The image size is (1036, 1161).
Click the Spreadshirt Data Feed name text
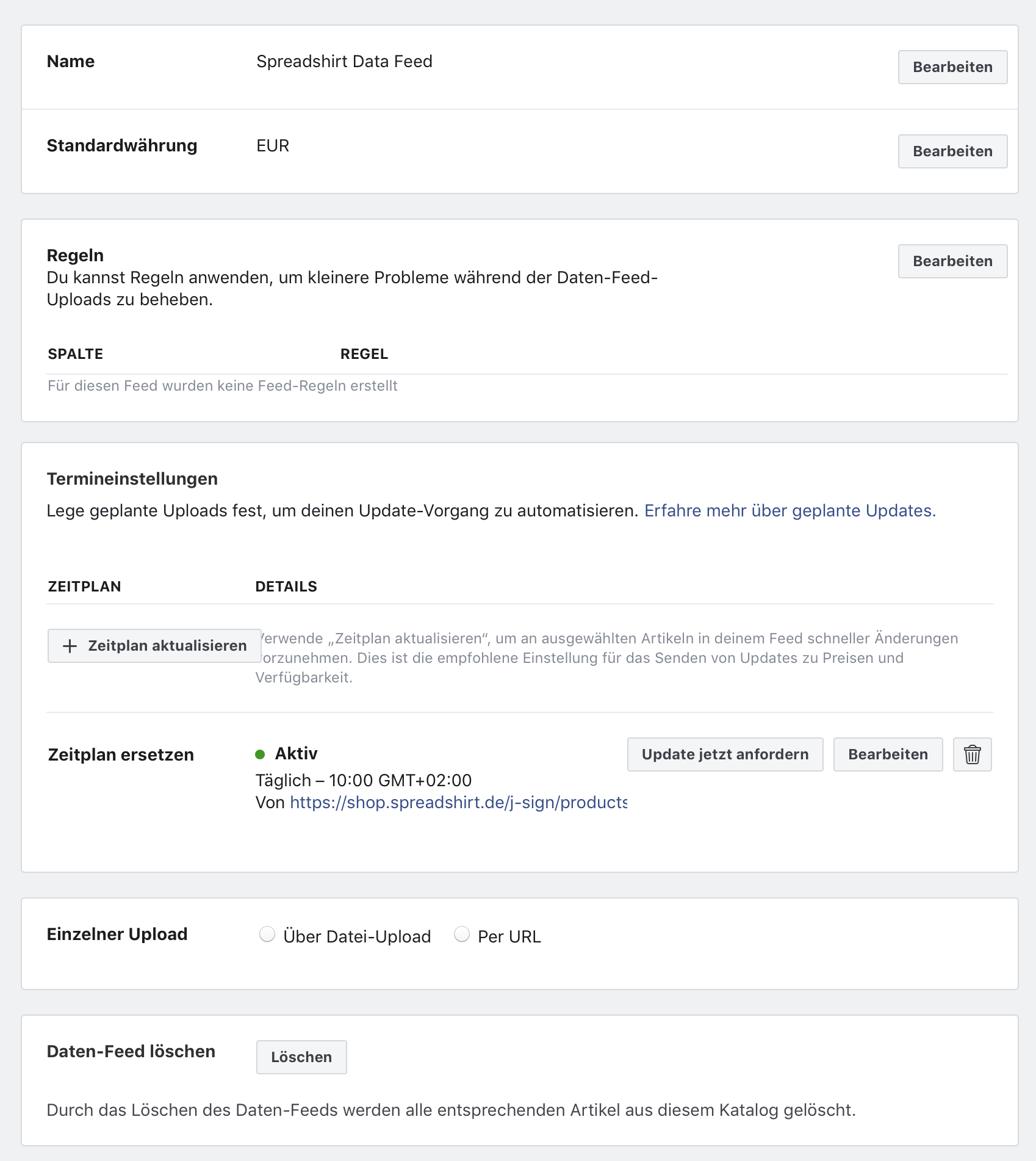click(x=344, y=62)
